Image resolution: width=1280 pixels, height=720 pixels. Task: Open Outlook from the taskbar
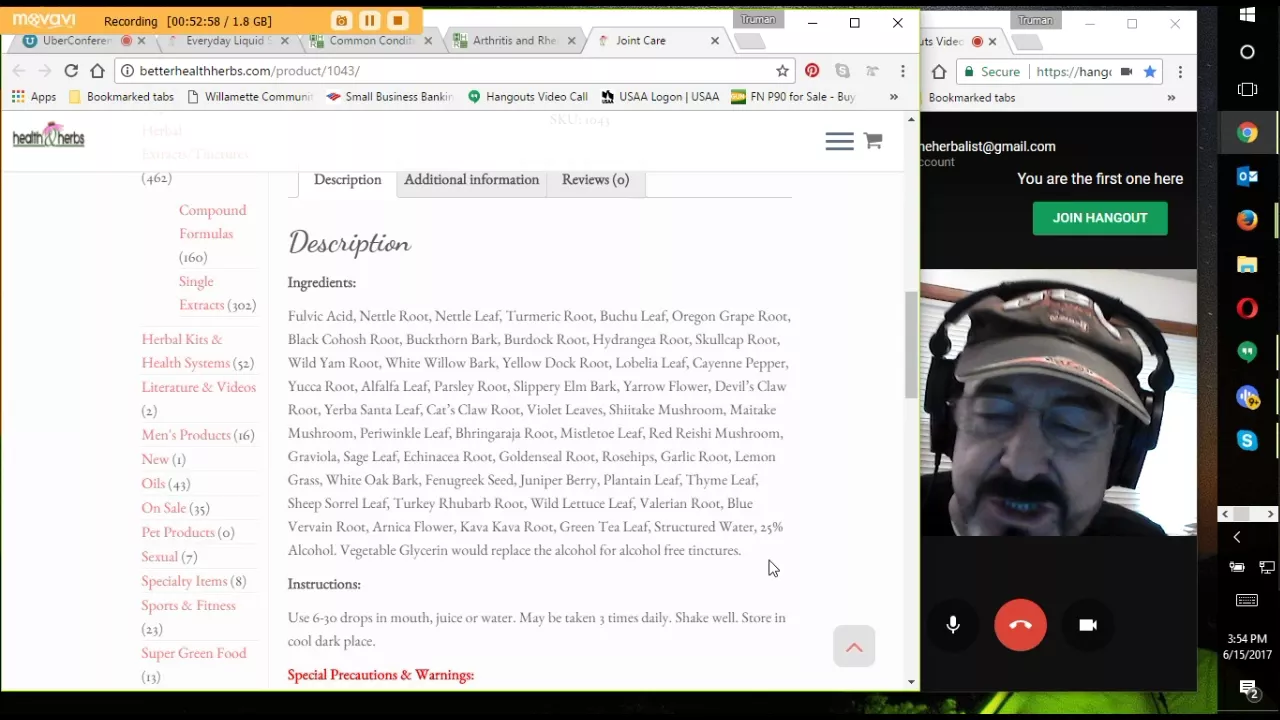pyautogui.click(x=1247, y=177)
